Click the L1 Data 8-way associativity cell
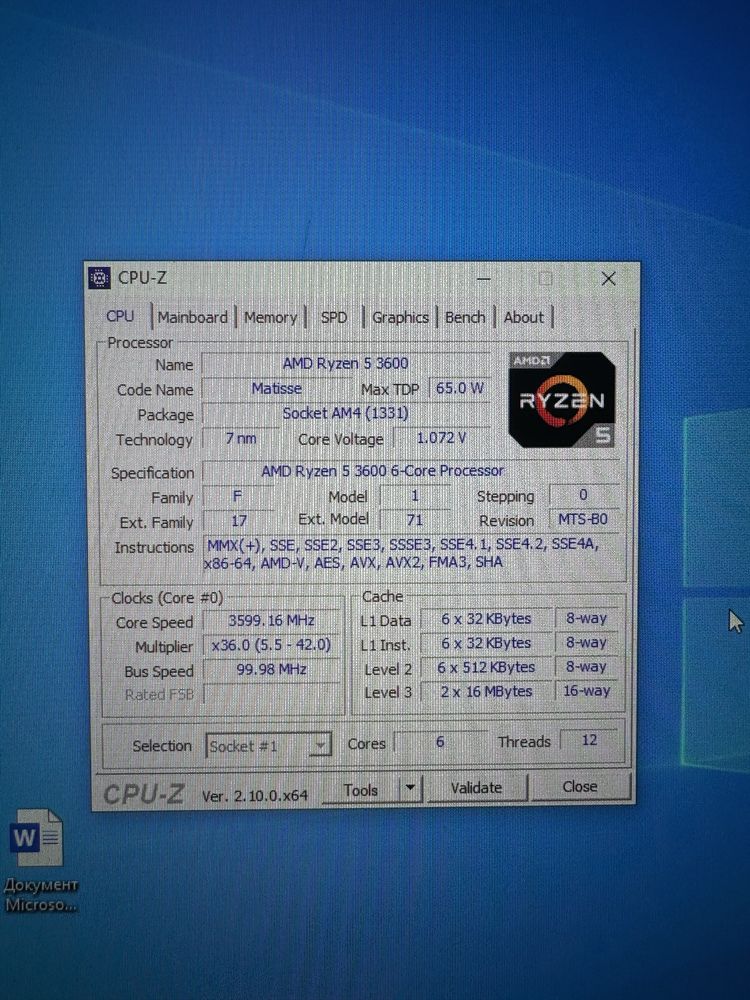The image size is (750, 1000). tap(586, 618)
